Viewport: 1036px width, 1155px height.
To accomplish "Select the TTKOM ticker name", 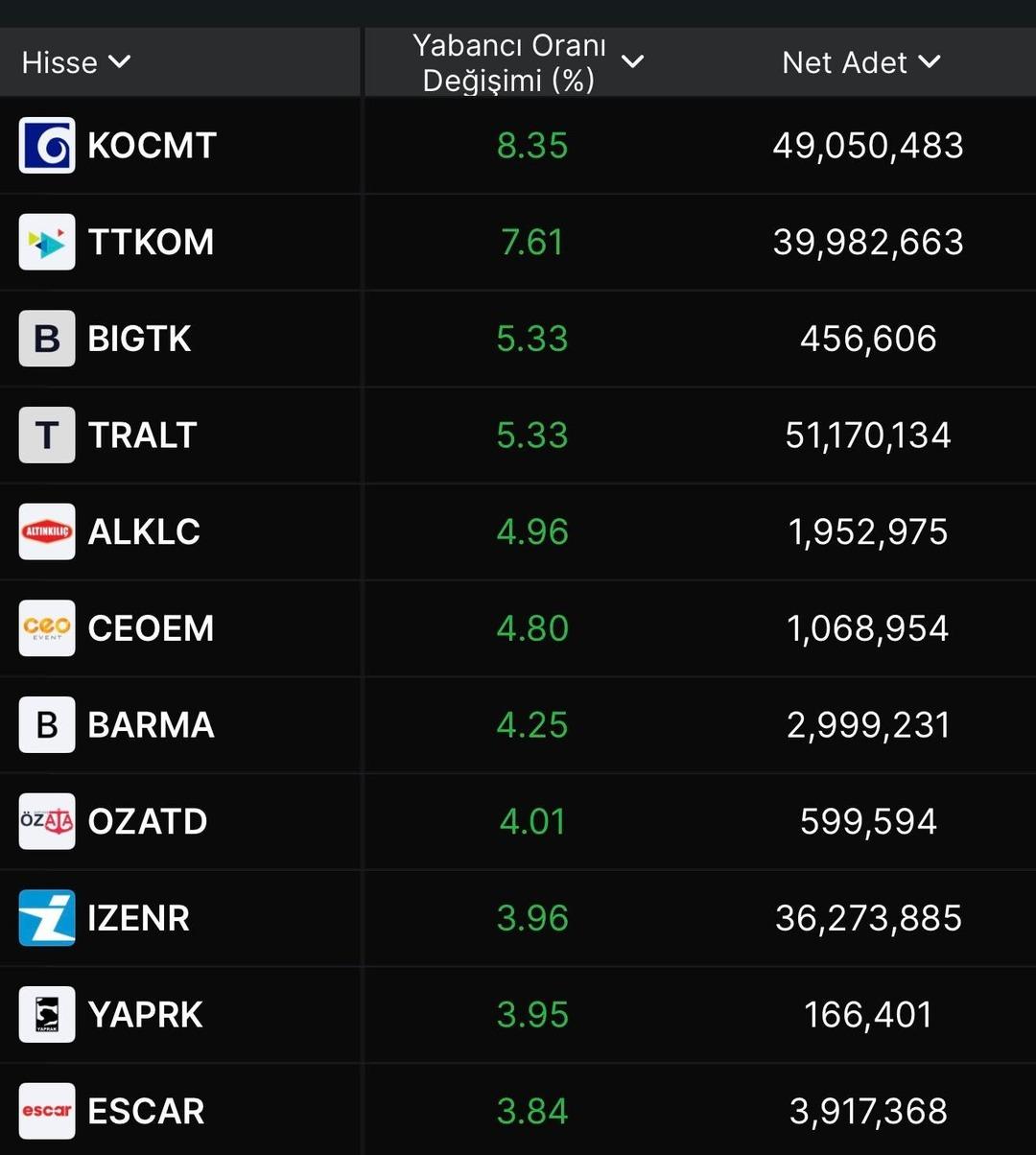I will (x=151, y=243).
